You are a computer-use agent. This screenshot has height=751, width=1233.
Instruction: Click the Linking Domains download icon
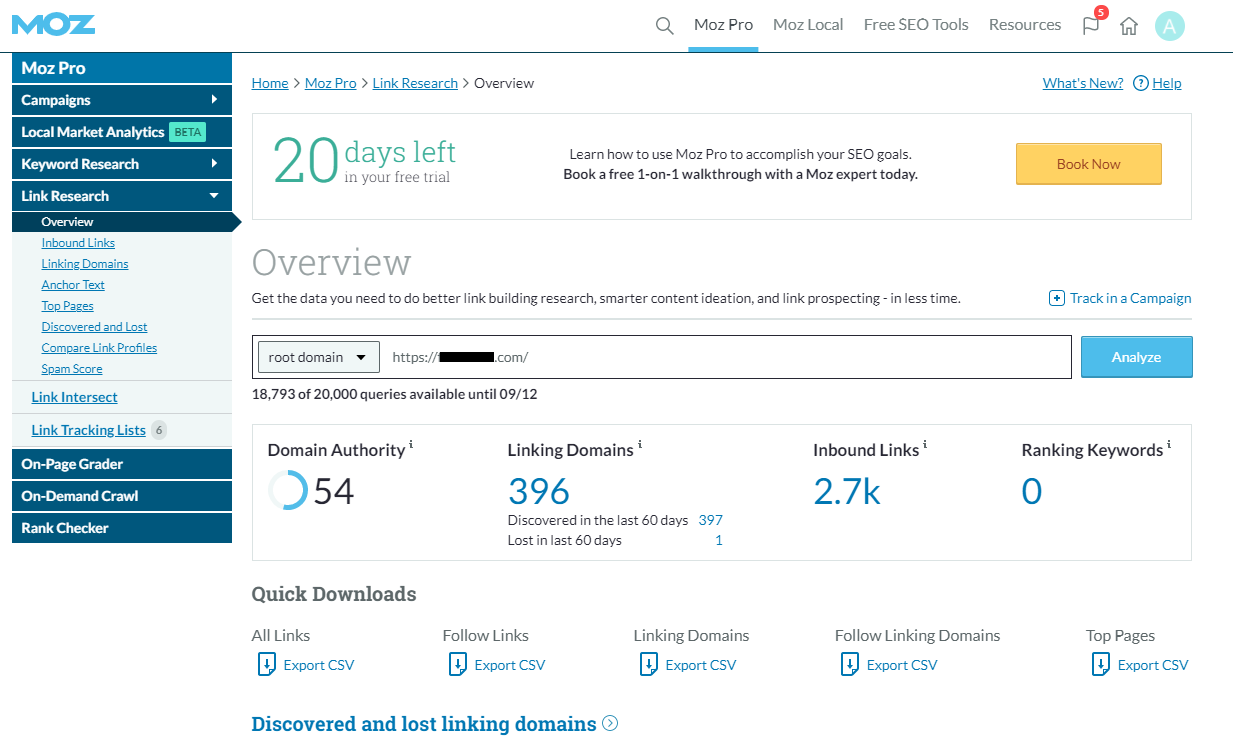pyautogui.click(x=649, y=664)
